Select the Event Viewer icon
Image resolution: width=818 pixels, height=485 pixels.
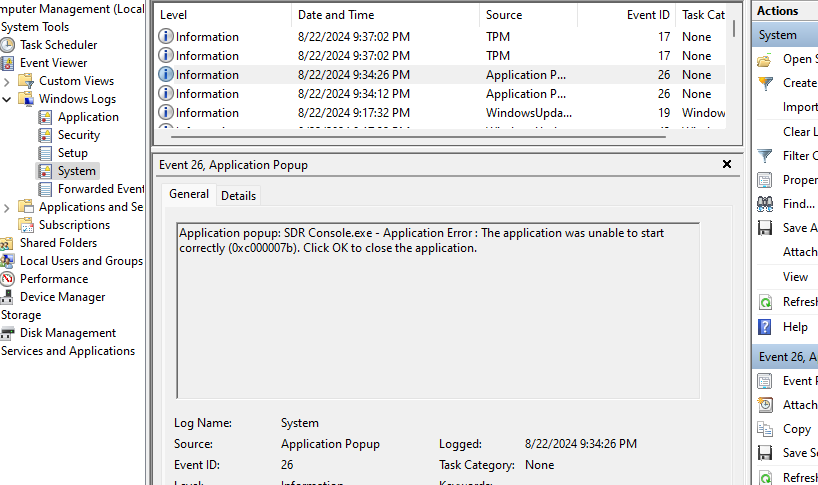point(8,63)
